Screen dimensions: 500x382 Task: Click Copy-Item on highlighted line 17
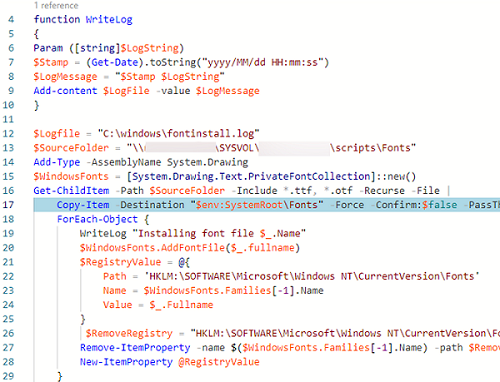coord(83,205)
